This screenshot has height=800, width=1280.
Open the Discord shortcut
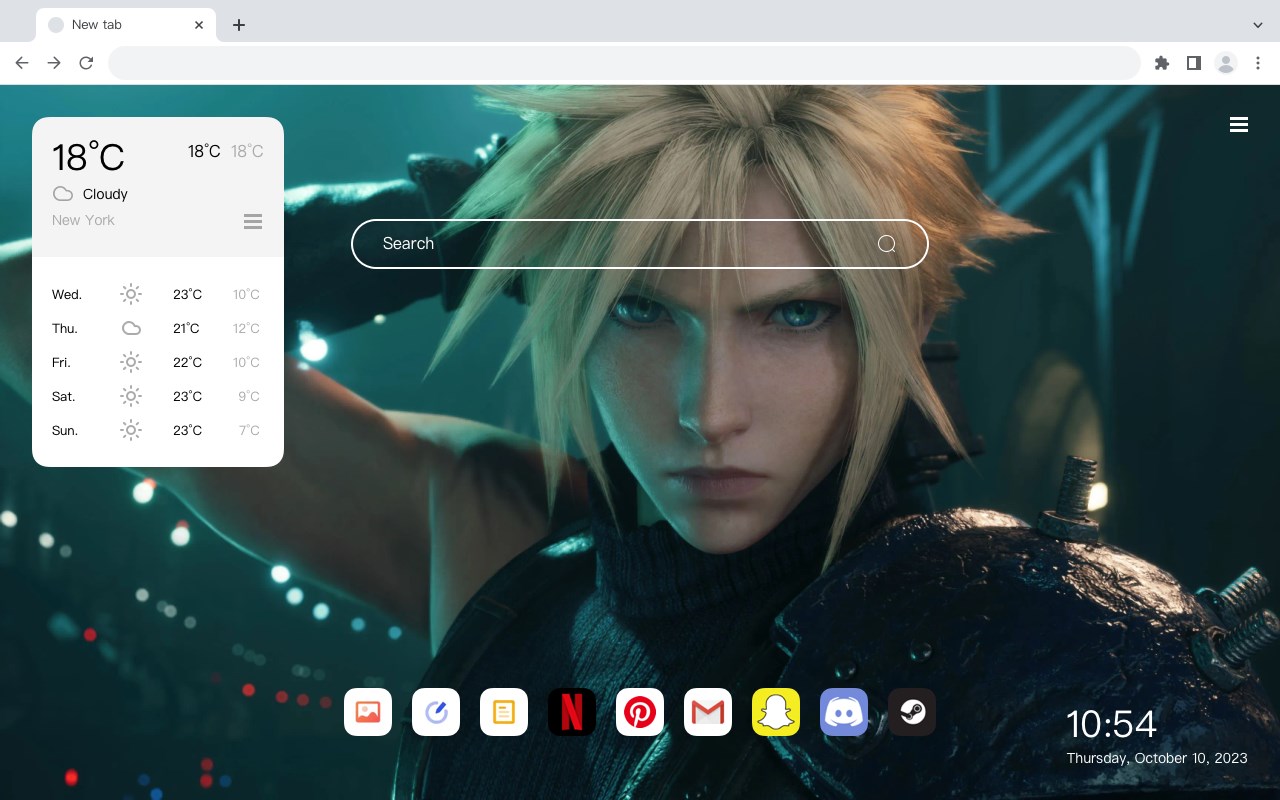pos(844,712)
